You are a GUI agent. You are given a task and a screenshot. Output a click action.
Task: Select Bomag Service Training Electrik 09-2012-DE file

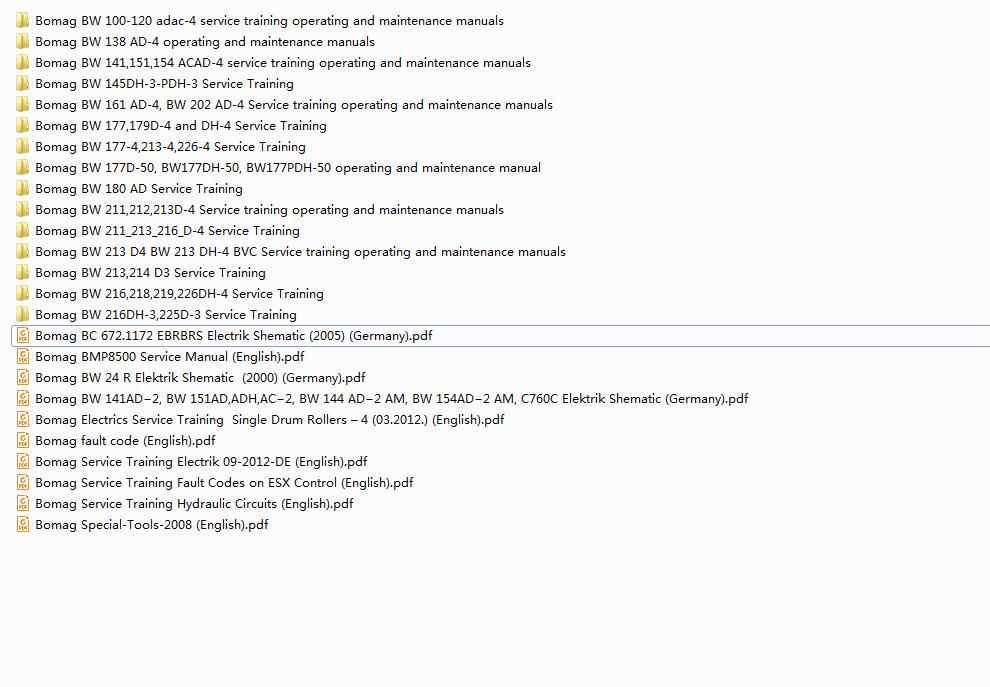tap(201, 462)
